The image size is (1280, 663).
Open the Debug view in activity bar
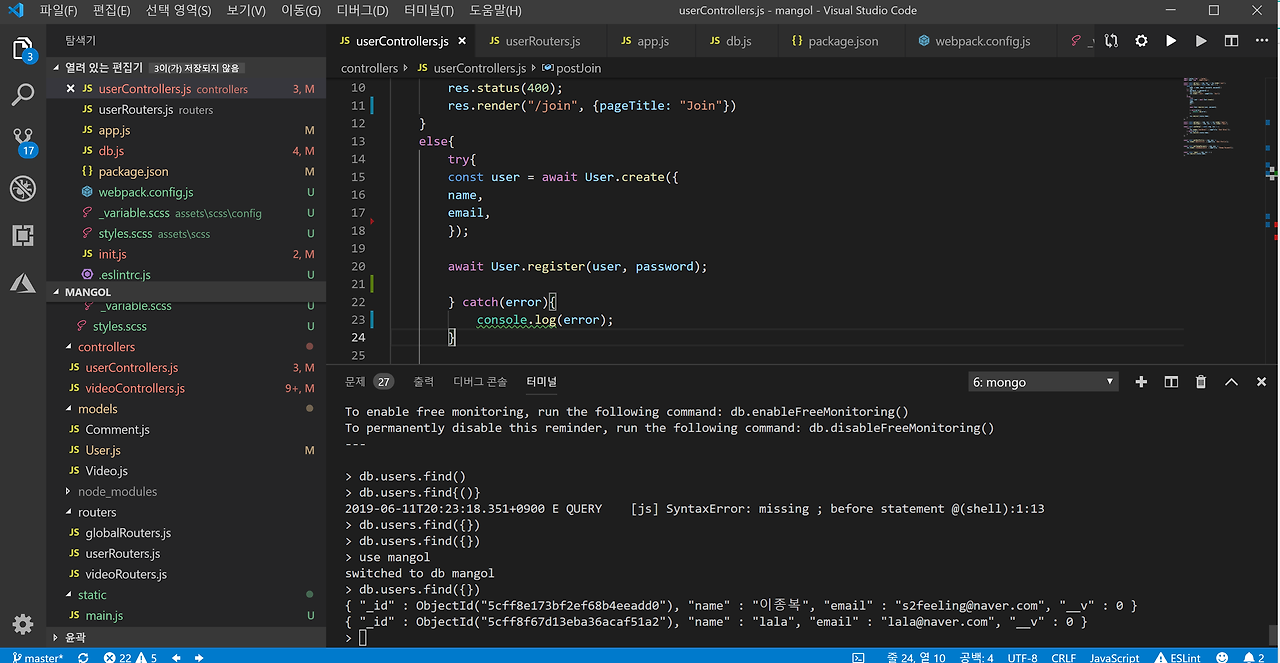(22, 188)
